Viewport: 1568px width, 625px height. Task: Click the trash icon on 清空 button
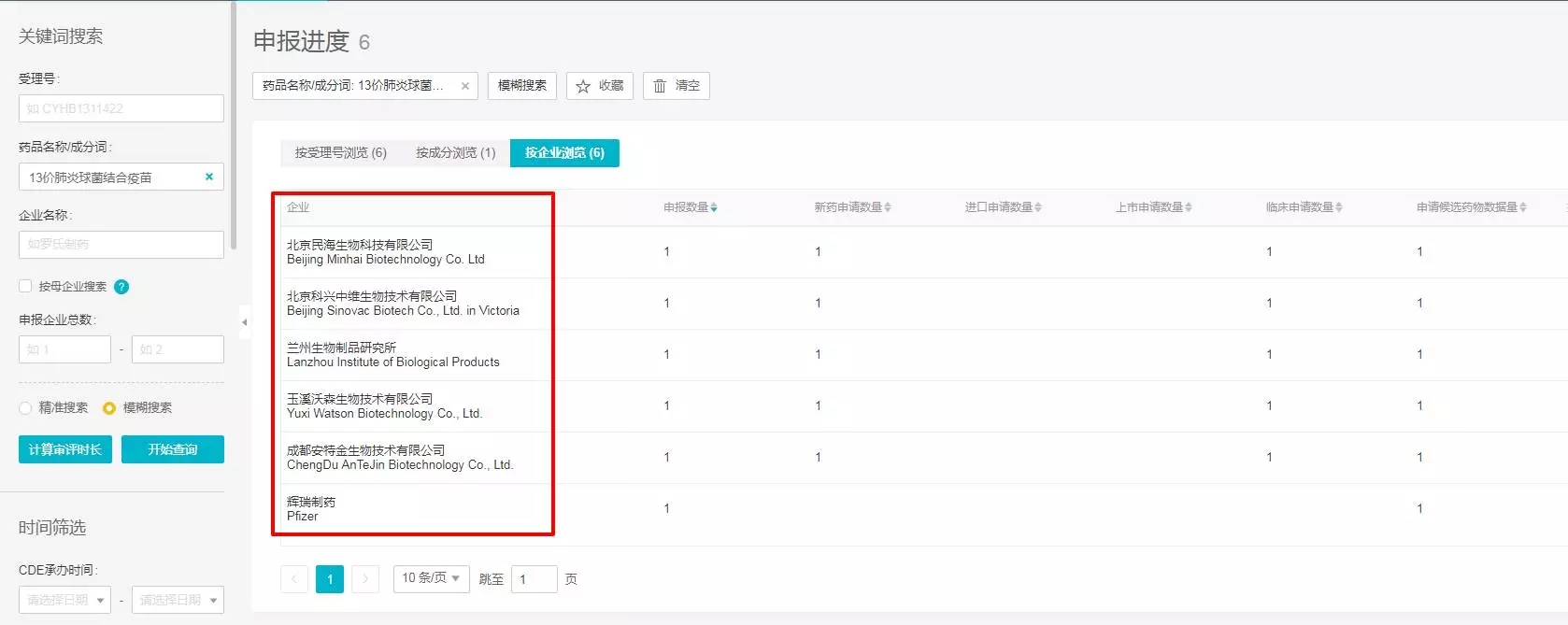tap(660, 86)
